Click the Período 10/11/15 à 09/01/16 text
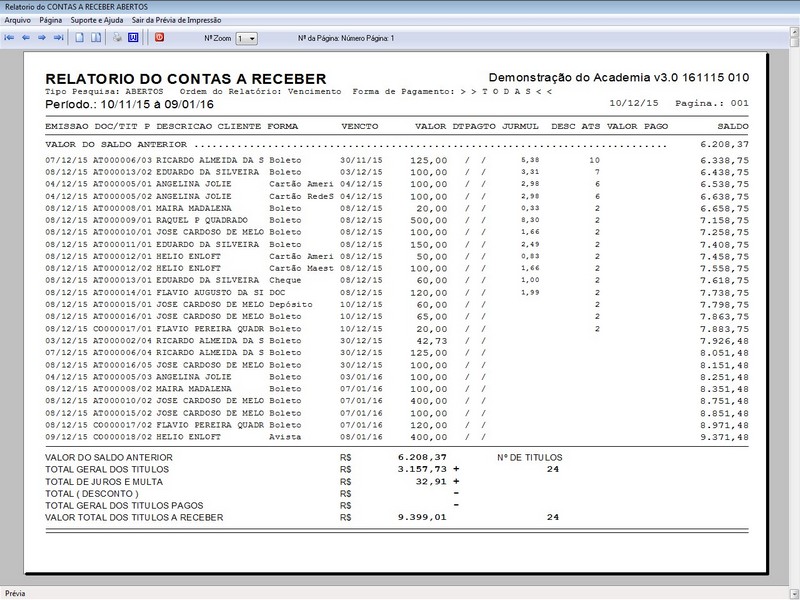Screen dimensions: 800x600 pos(130,105)
